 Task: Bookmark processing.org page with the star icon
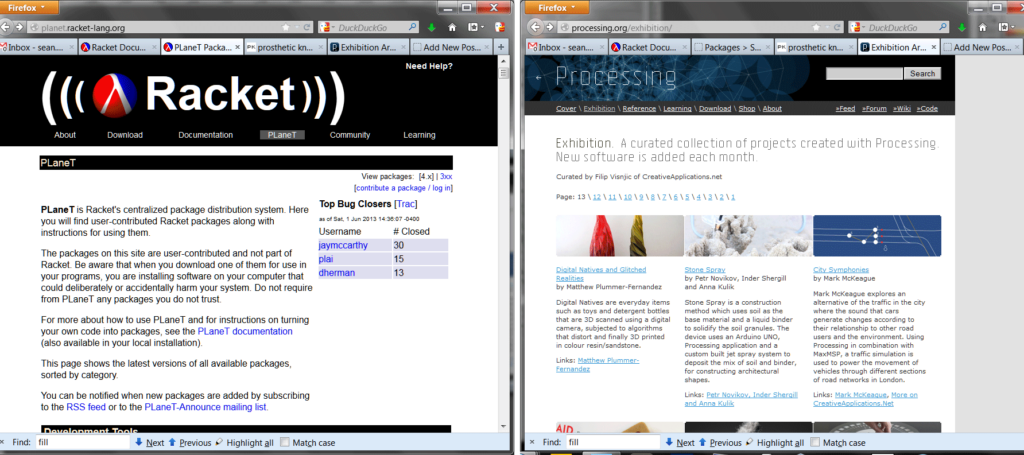click(x=817, y=27)
